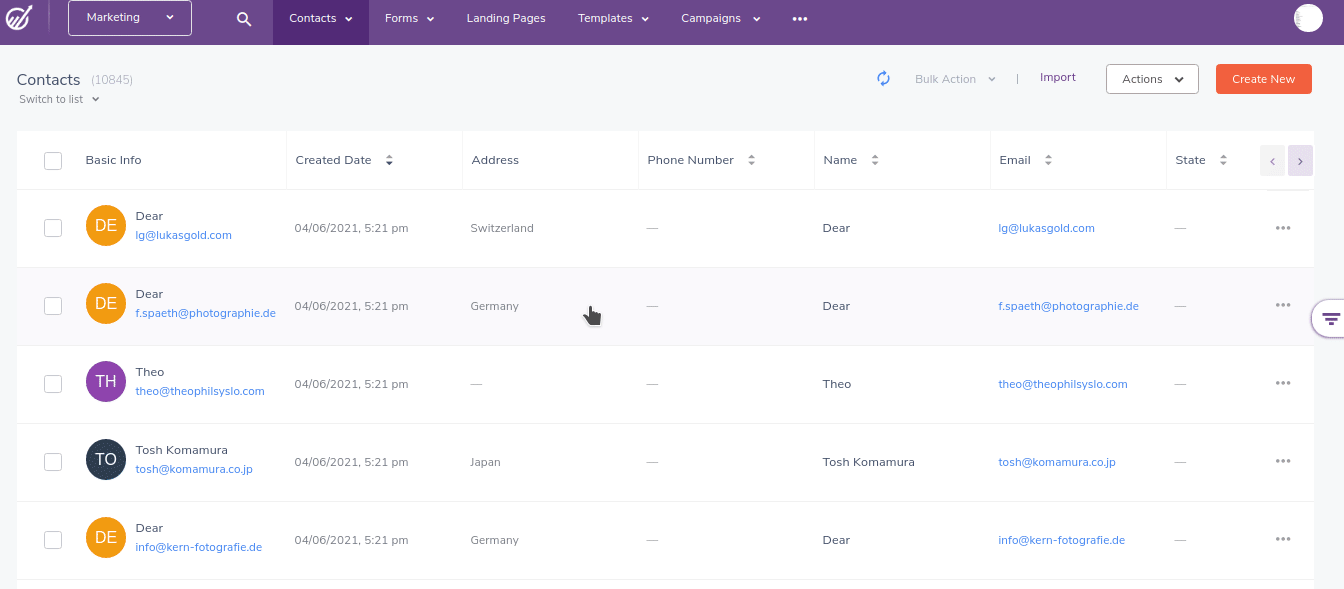
Task: Click the Japan address cell
Action: pos(485,462)
